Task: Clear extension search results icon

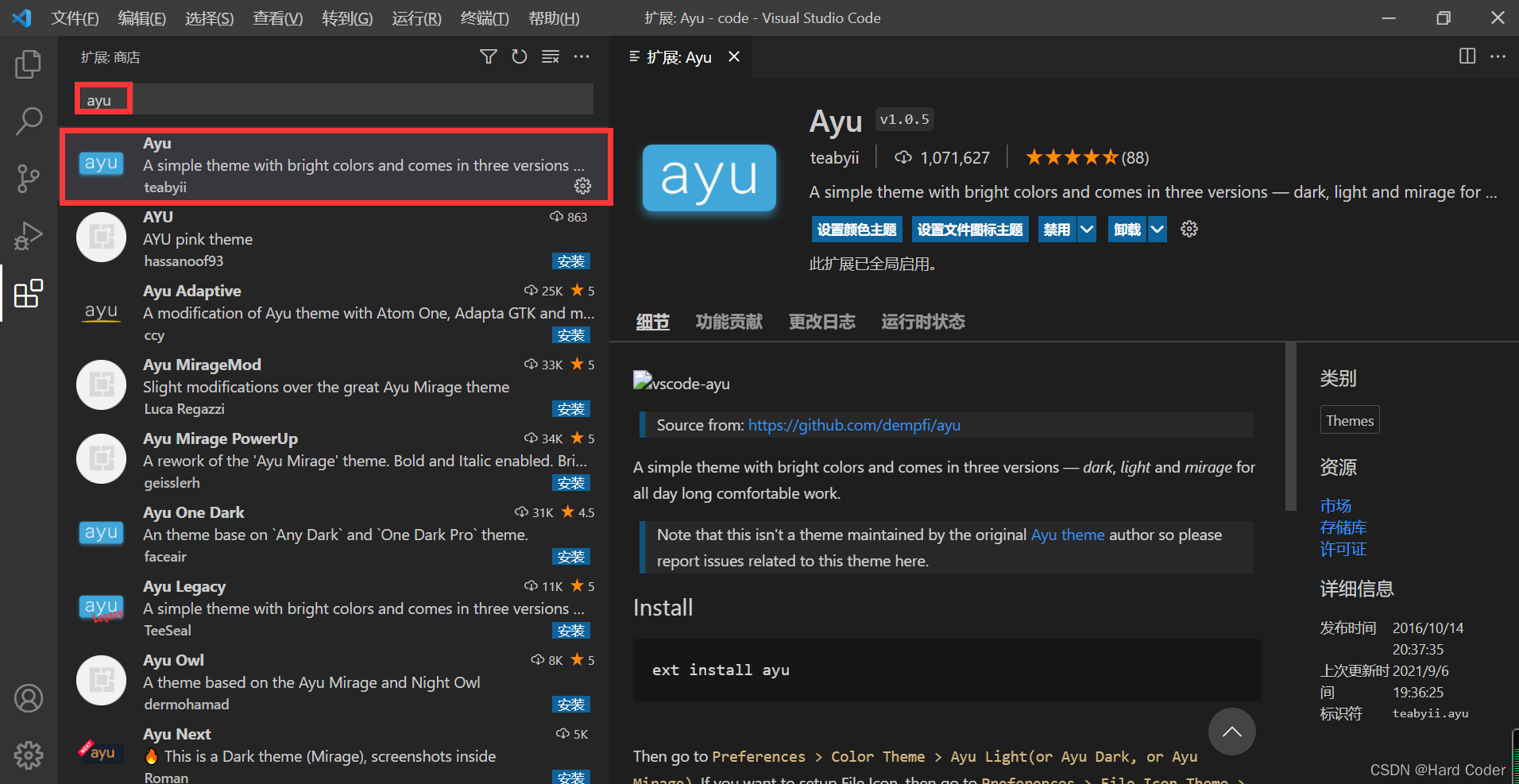Action: coord(551,56)
